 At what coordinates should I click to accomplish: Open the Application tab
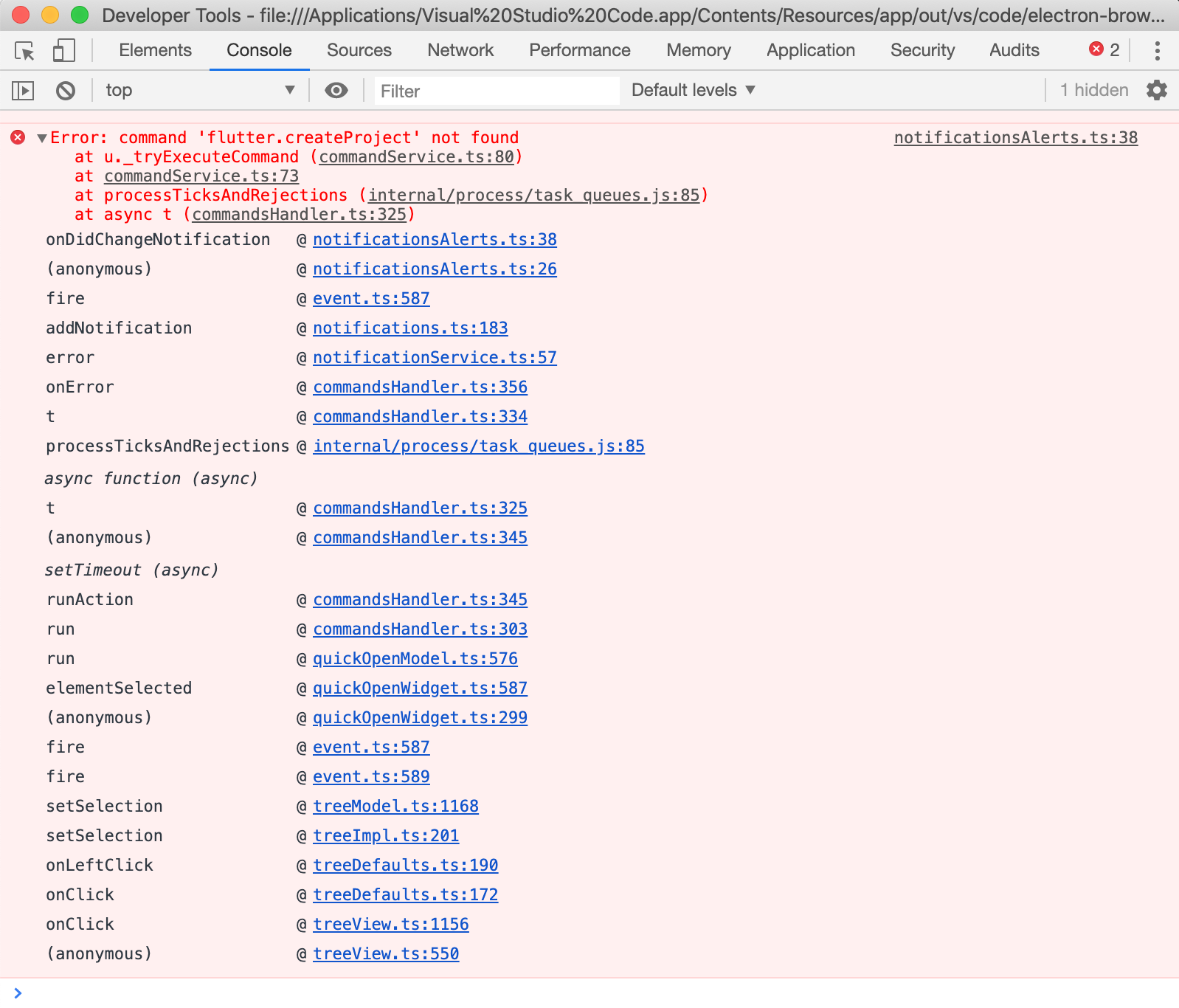pyautogui.click(x=811, y=50)
